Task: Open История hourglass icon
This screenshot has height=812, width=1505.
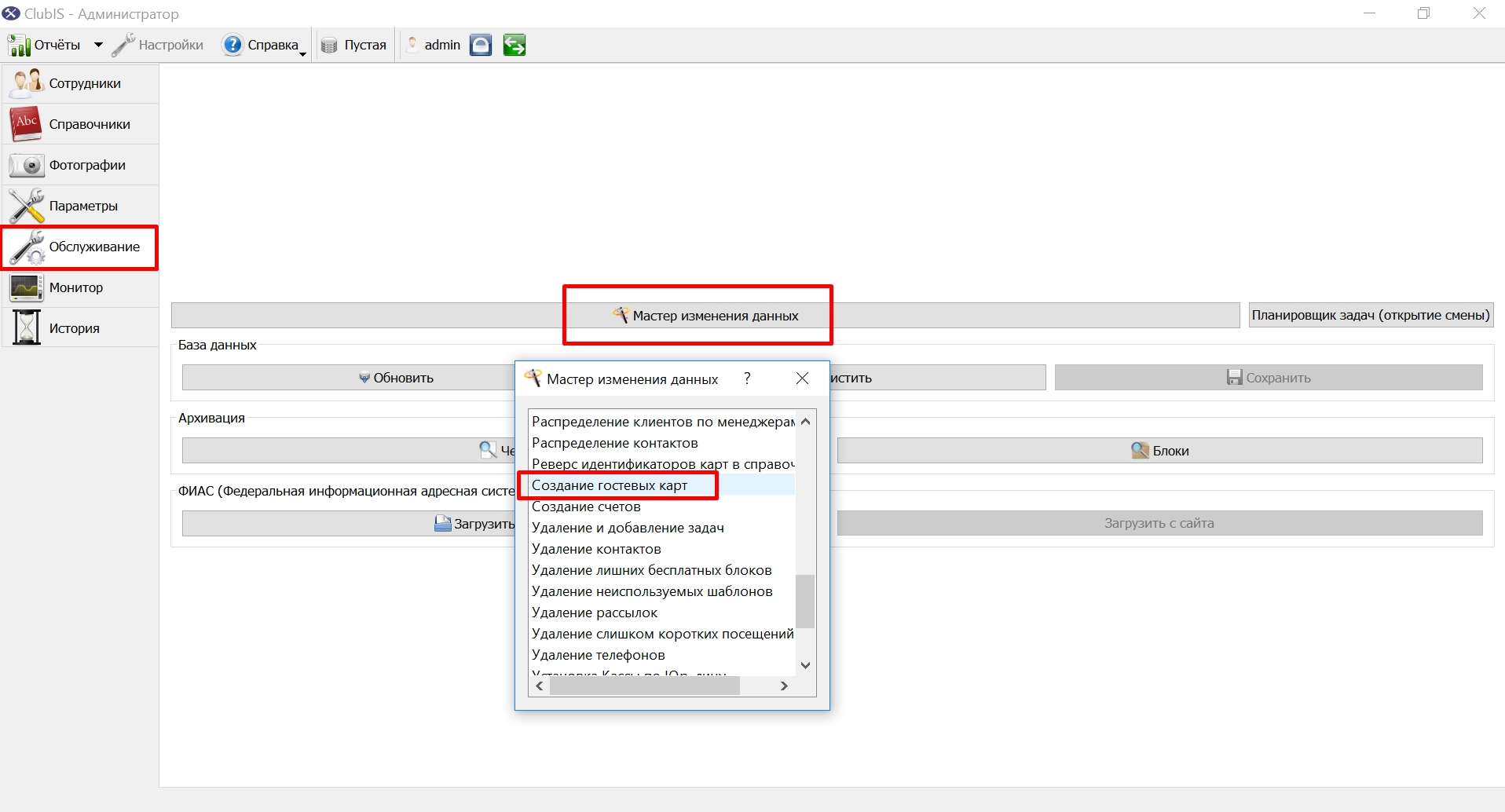Action: click(x=26, y=327)
